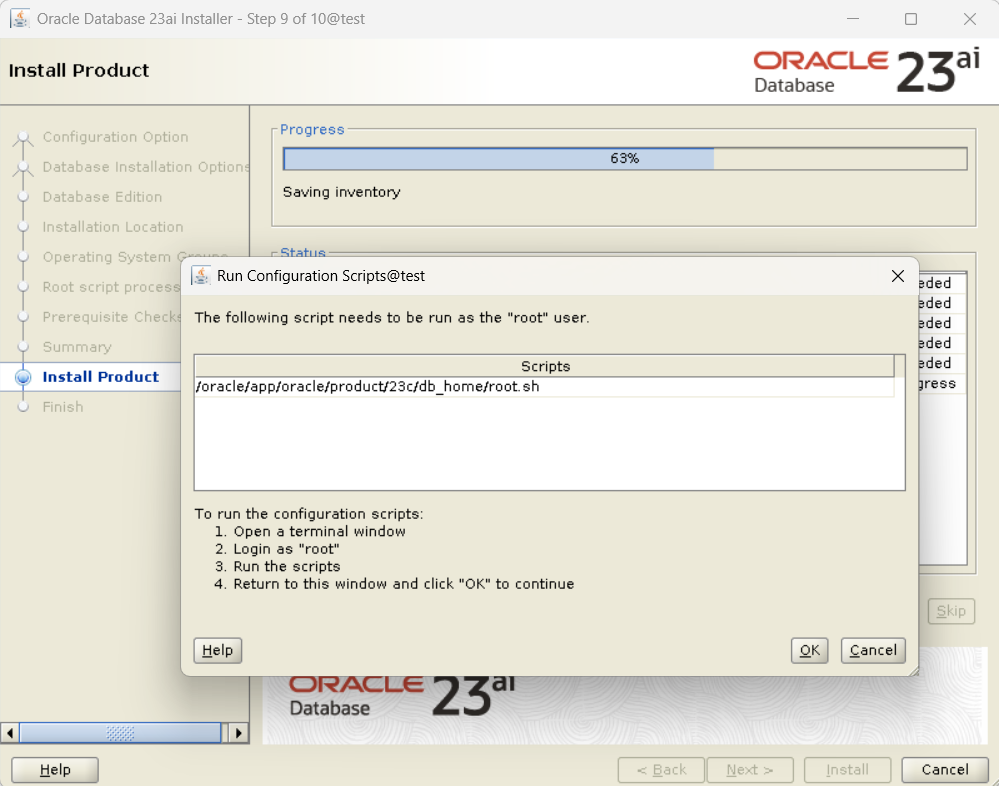Click the Next button
999x786 pixels.
click(750, 769)
